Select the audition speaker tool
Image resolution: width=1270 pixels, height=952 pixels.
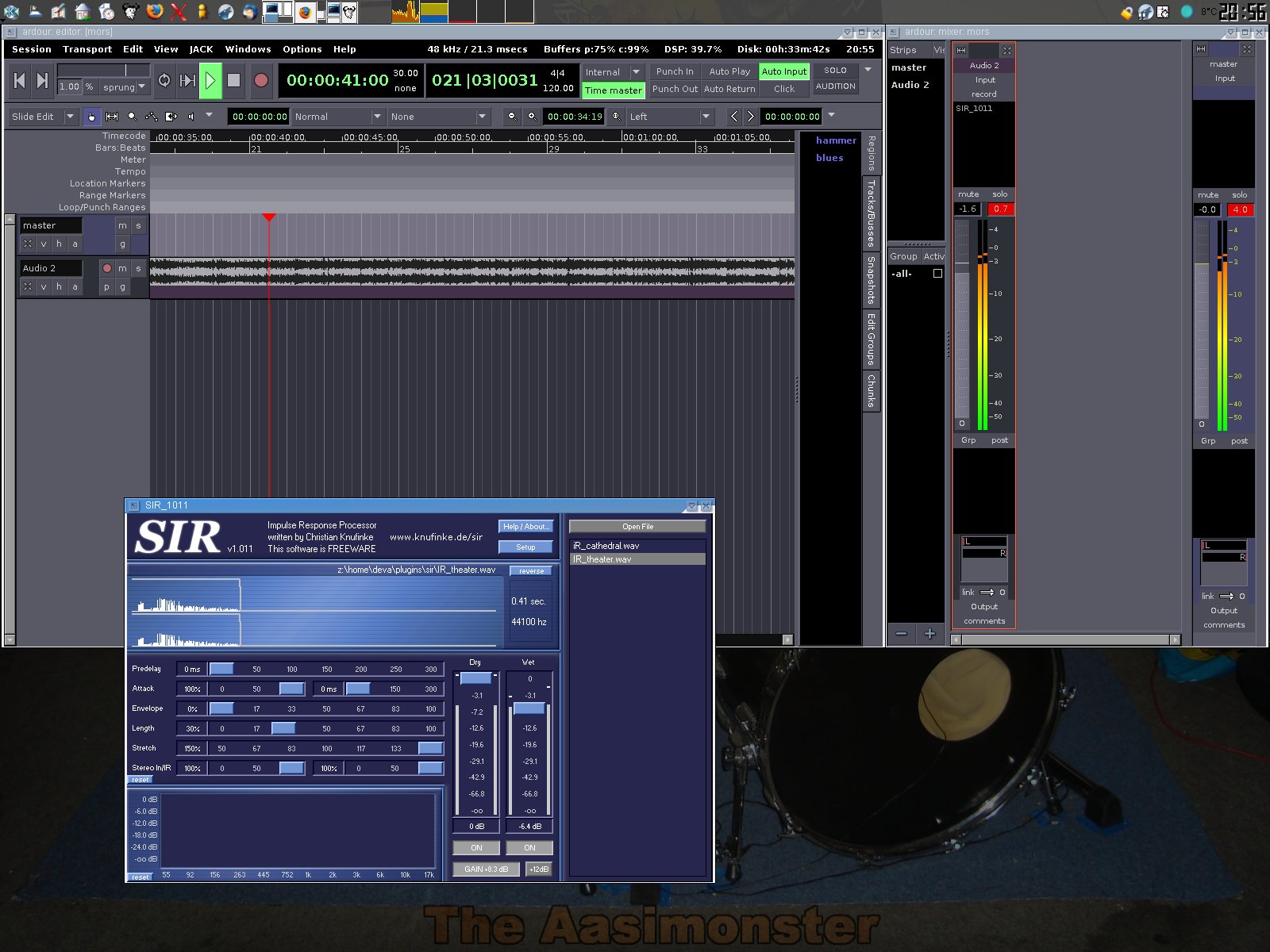(190, 117)
